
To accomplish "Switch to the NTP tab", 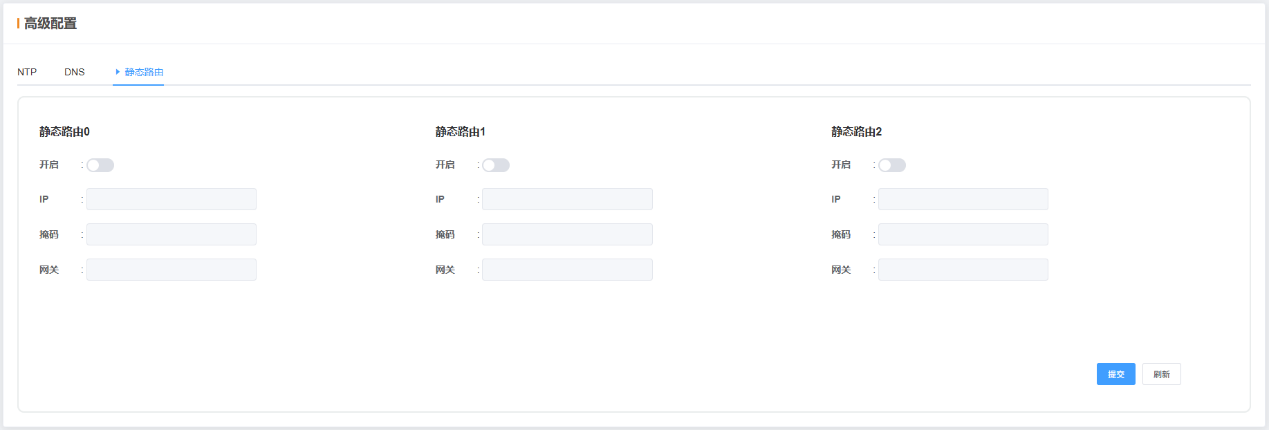I will pyautogui.click(x=27, y=72).
